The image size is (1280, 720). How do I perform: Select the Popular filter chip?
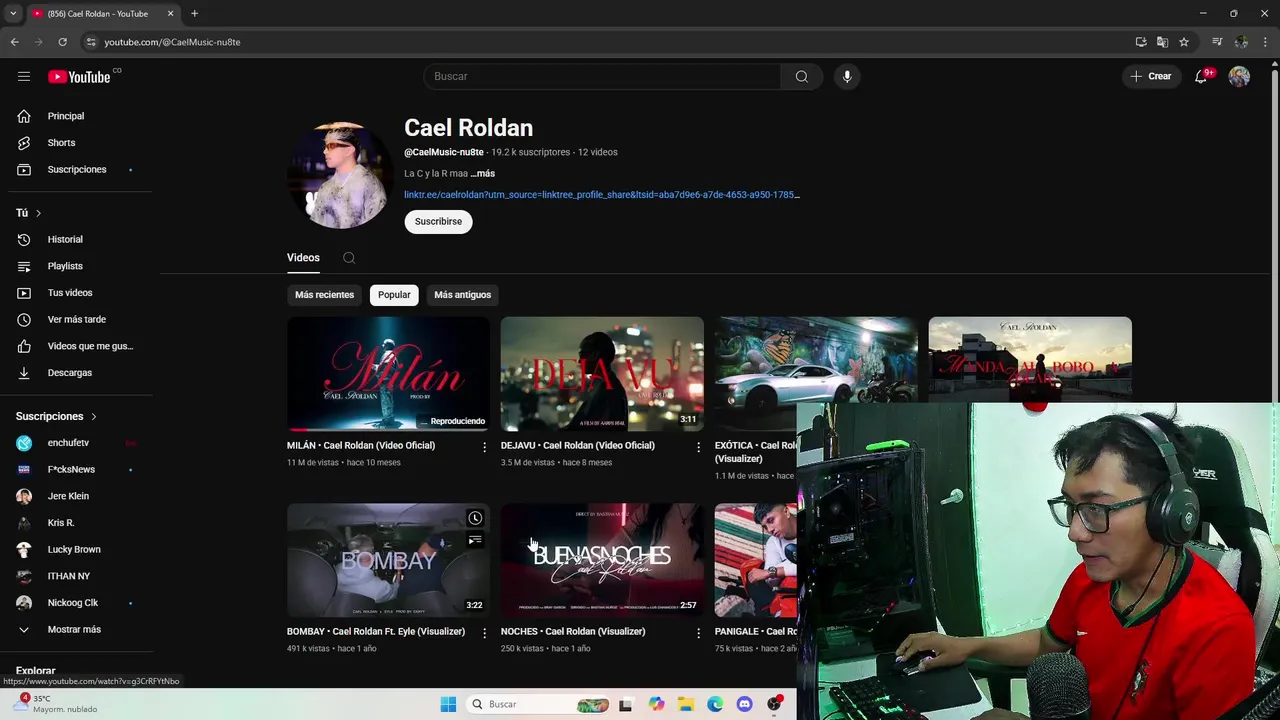point(394,295)
